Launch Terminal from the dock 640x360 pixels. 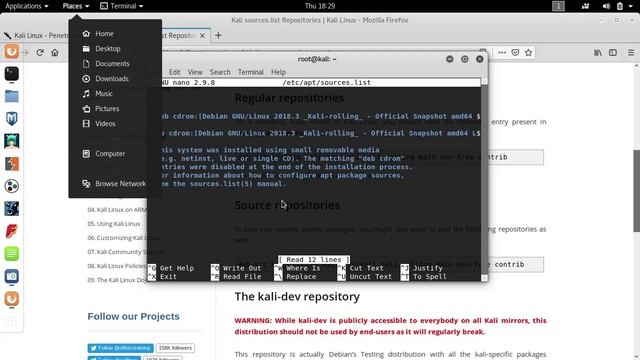(11, 74)
